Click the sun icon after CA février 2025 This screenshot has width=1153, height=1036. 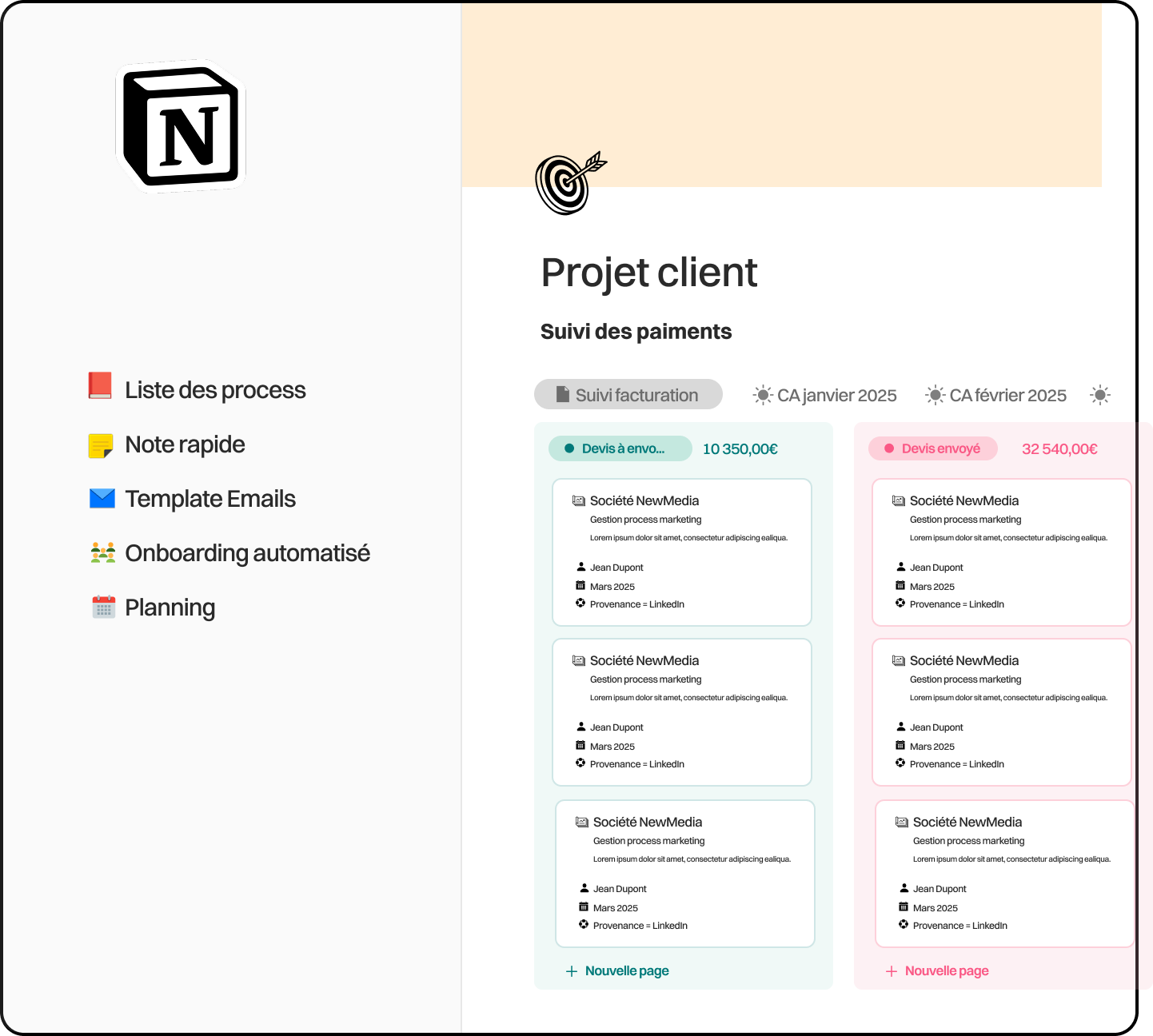tap(1100, 395)
